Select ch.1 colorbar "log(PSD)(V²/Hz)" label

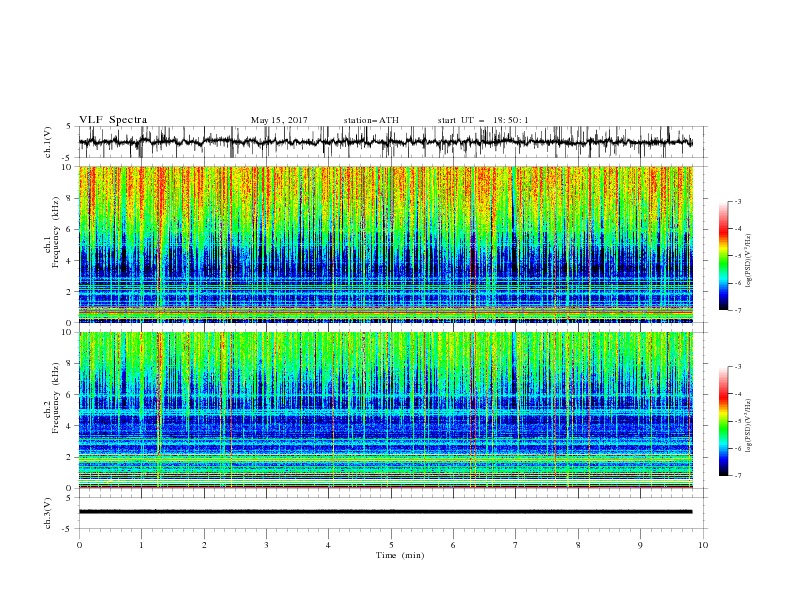pos(748,261)
